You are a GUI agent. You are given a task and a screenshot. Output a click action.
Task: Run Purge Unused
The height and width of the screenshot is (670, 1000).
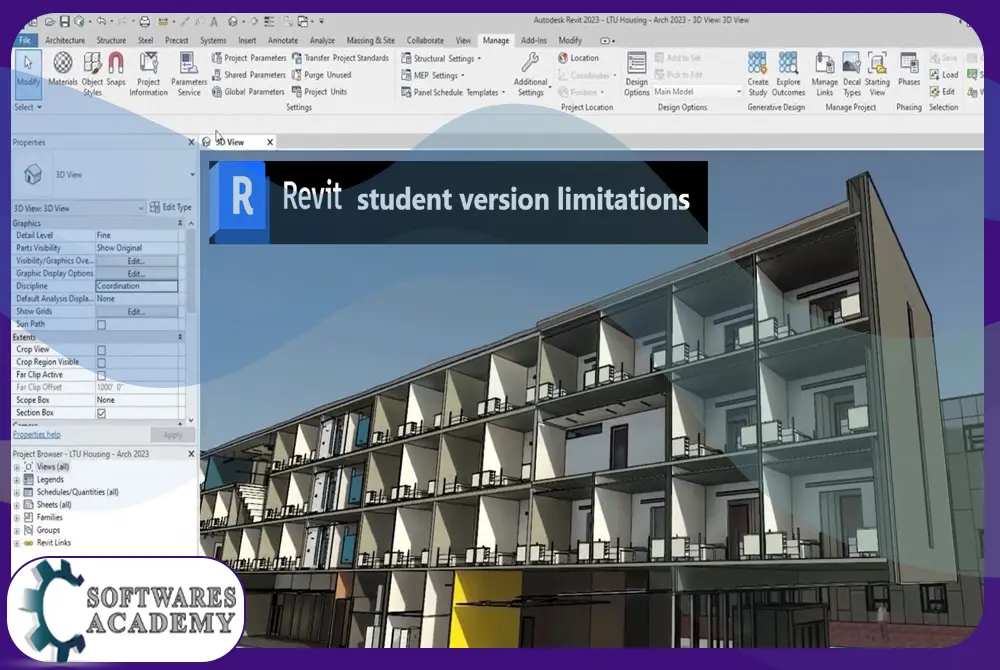(x=321, y=75)
